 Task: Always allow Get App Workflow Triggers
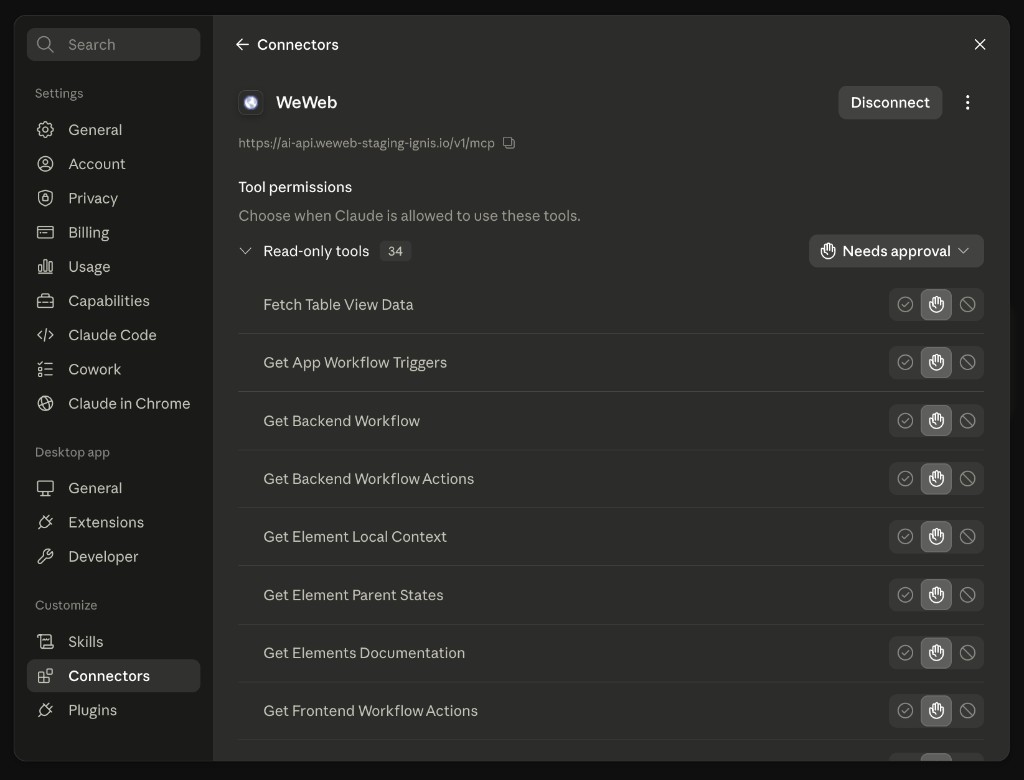(x=904, y=362)
